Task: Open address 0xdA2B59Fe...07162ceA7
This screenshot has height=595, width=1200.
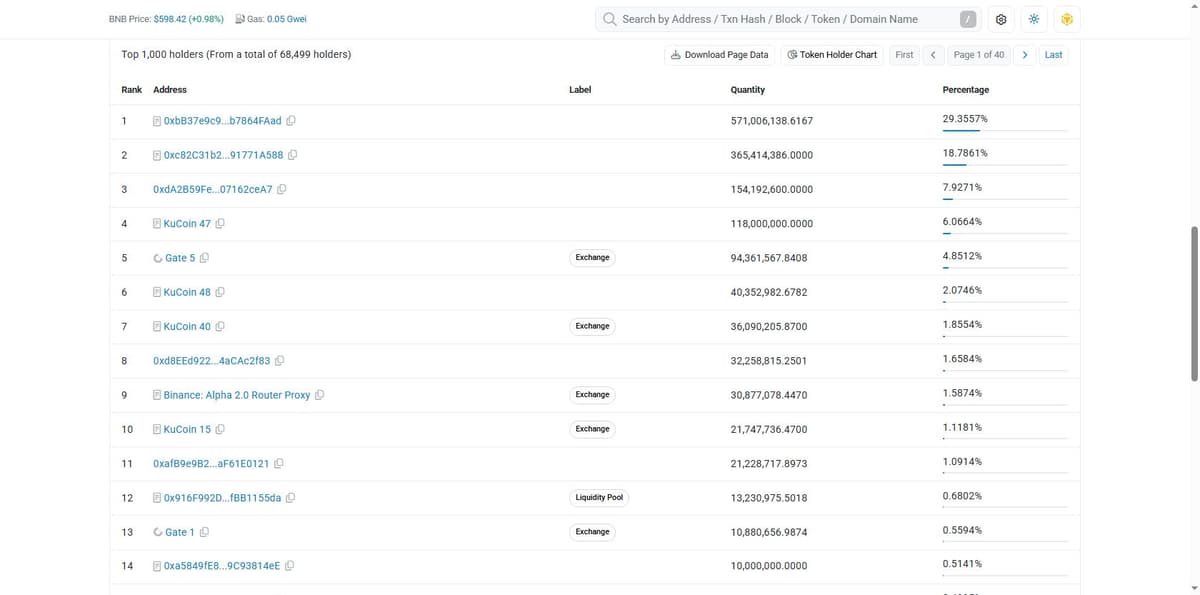Action: coord(213,189)
